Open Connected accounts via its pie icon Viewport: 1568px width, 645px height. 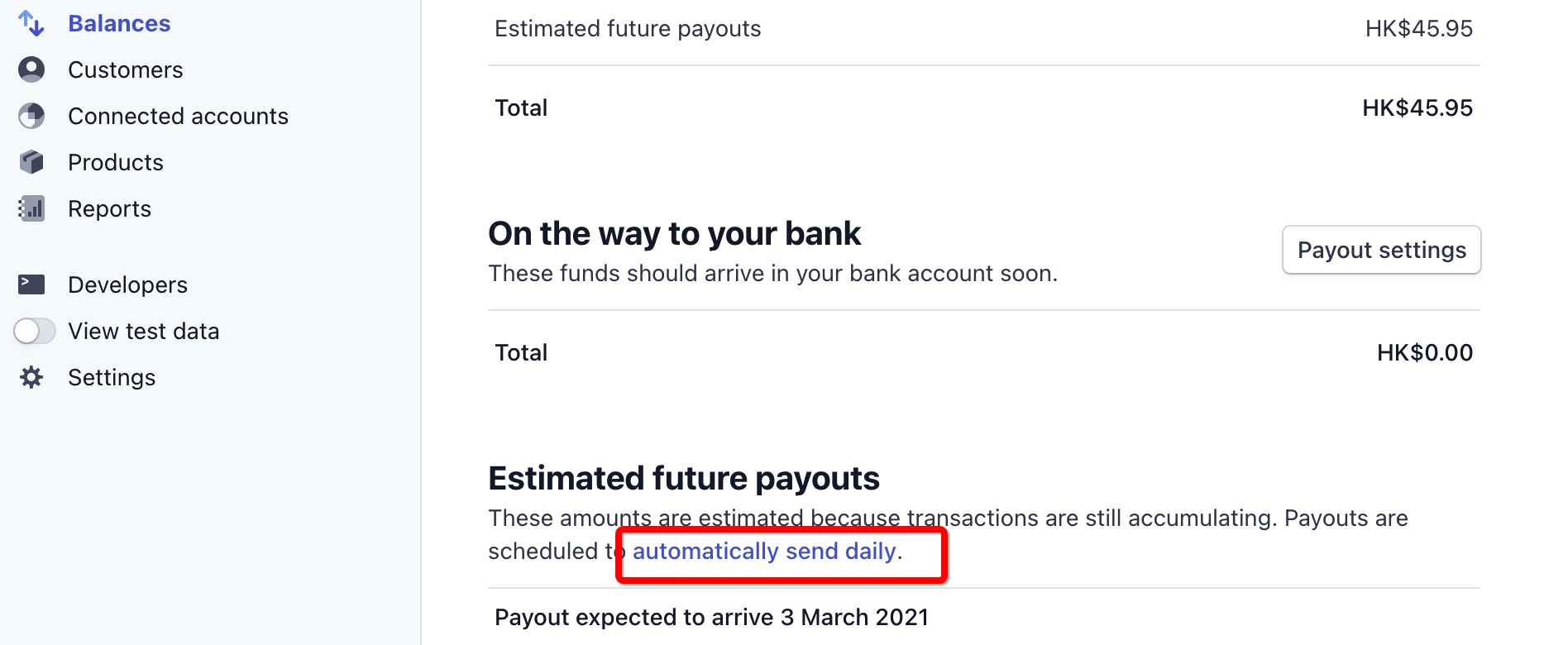31,116
